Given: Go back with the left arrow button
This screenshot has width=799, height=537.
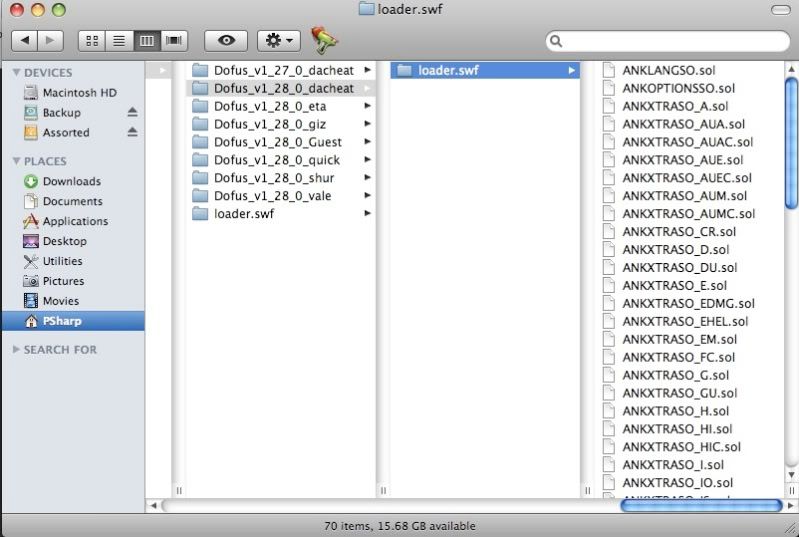Looking at the screenshot, I should pos(24,41).
